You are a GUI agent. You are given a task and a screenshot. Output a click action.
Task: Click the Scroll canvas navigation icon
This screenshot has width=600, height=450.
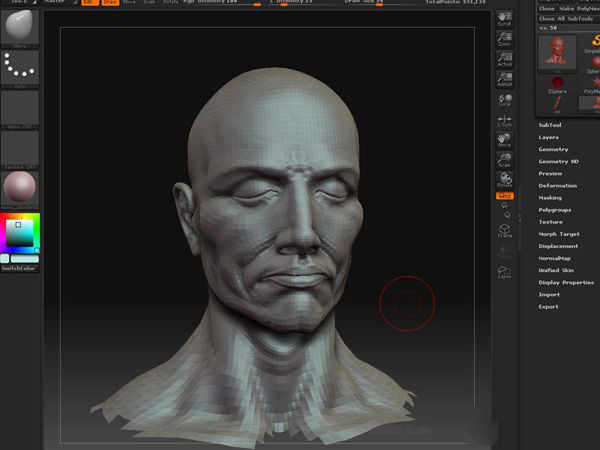tap(505, 19)
